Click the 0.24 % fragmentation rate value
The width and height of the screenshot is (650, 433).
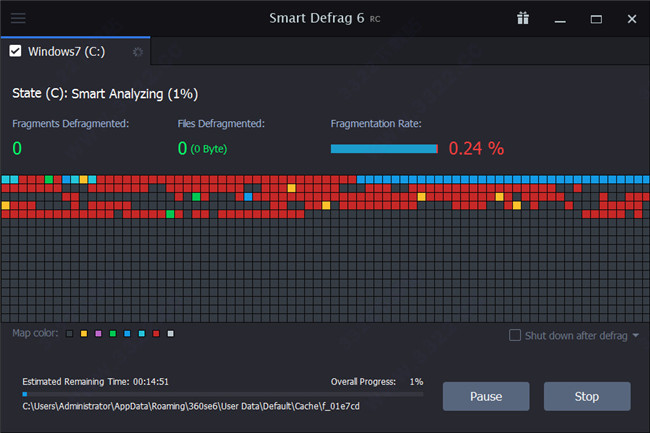coord(476,148)
